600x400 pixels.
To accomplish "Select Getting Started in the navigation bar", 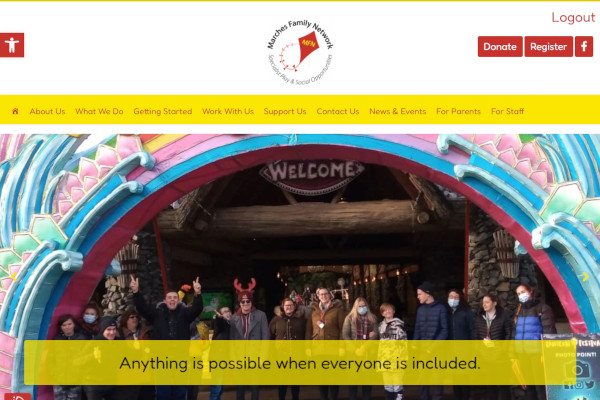I will [163, 111].
